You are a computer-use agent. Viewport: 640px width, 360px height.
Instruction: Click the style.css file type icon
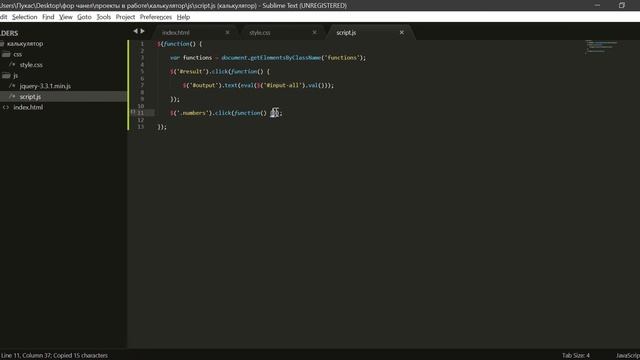pos(12,65)
